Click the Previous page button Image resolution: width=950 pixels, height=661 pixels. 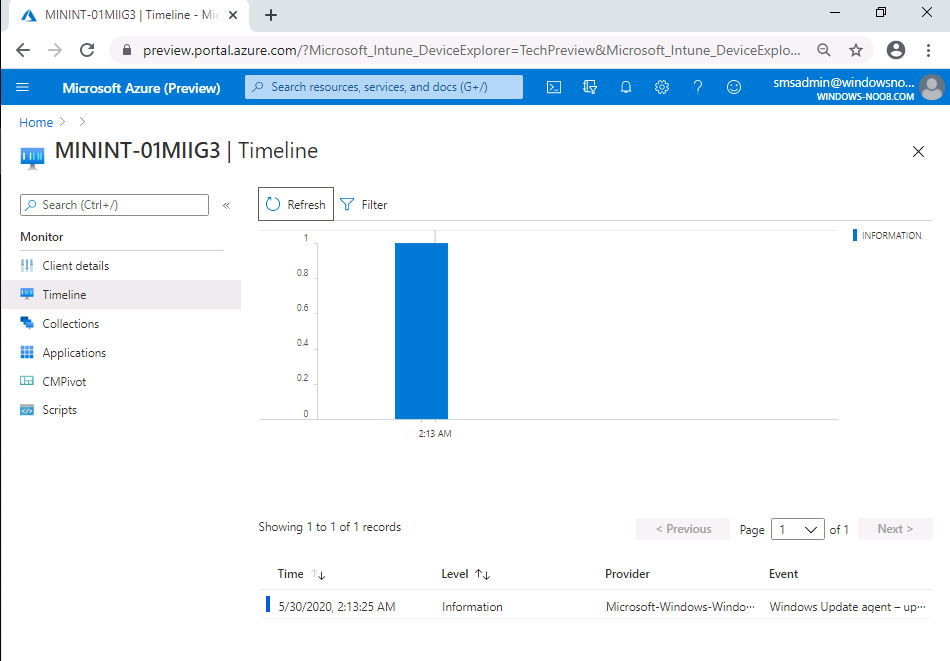[x=683, y=529]
